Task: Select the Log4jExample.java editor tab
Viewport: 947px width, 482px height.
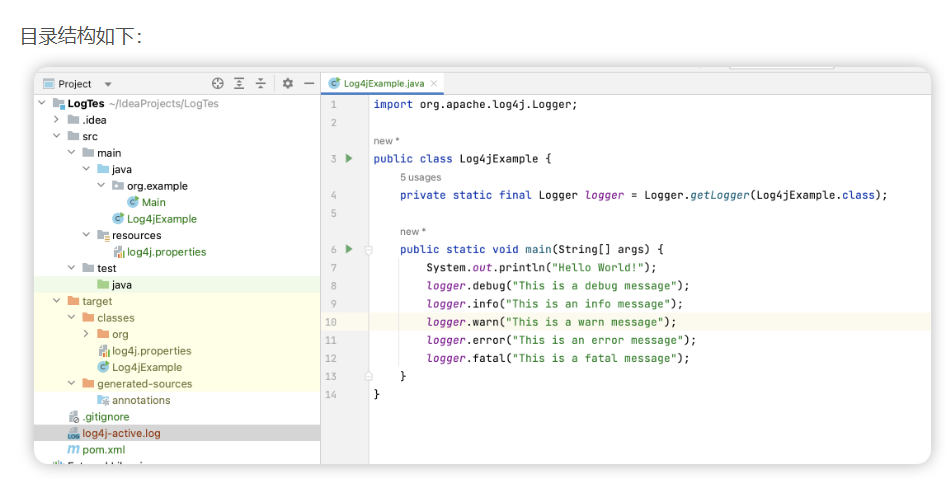Action: pyautogui.click(x=383, y=83)
